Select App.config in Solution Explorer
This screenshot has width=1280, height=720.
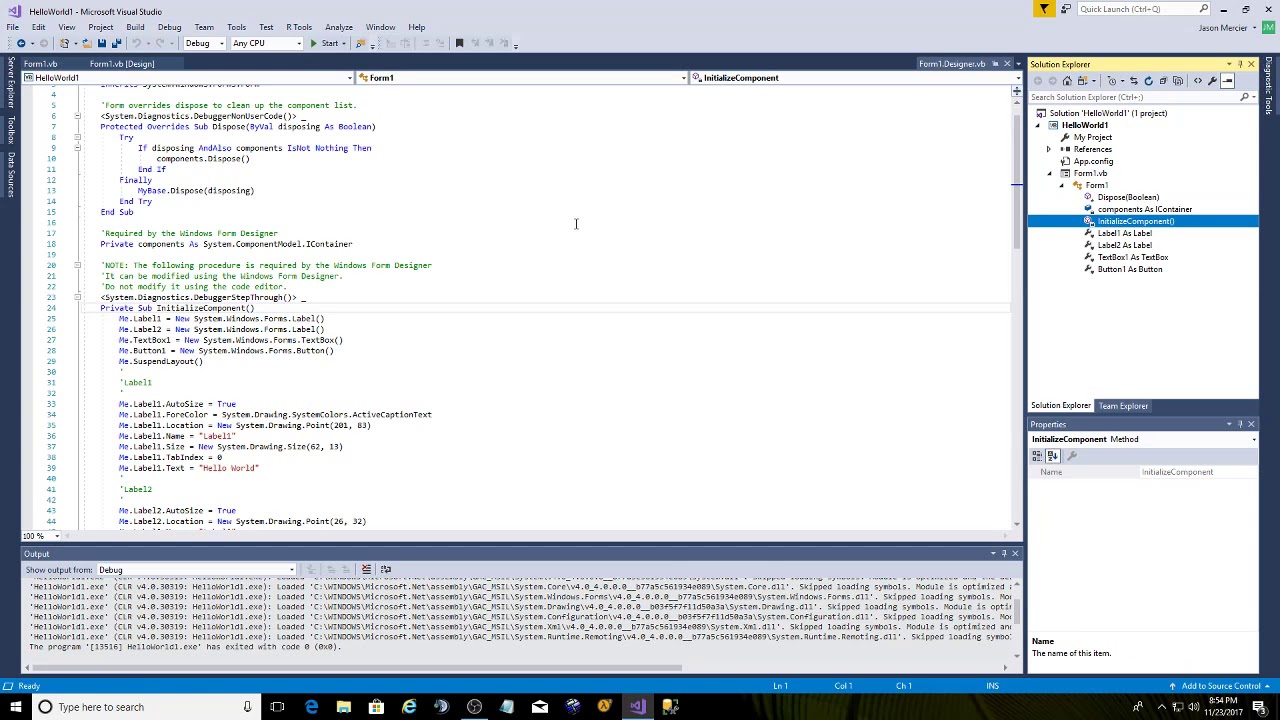pyautogui.click(x=1093, y=161)
